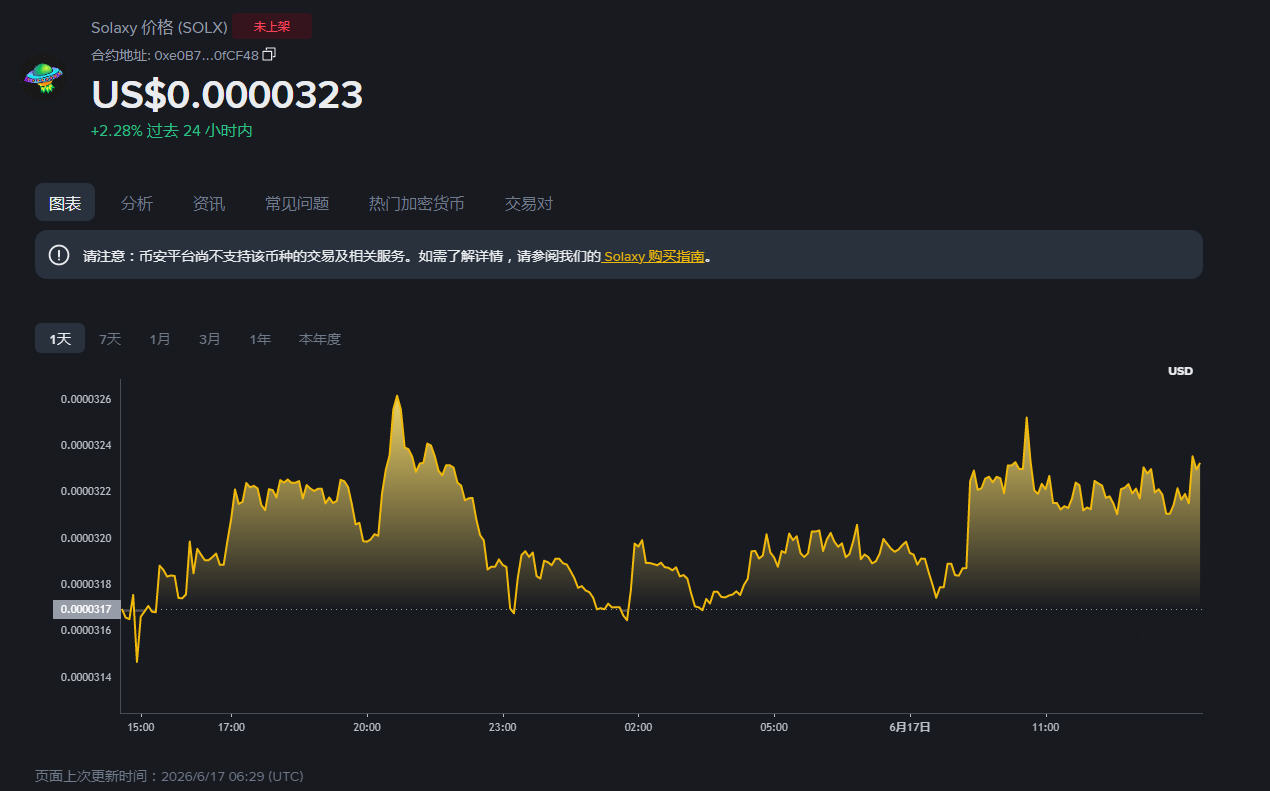Click the exclamation notice icon

pyautogui.click(x=59, y=255)
